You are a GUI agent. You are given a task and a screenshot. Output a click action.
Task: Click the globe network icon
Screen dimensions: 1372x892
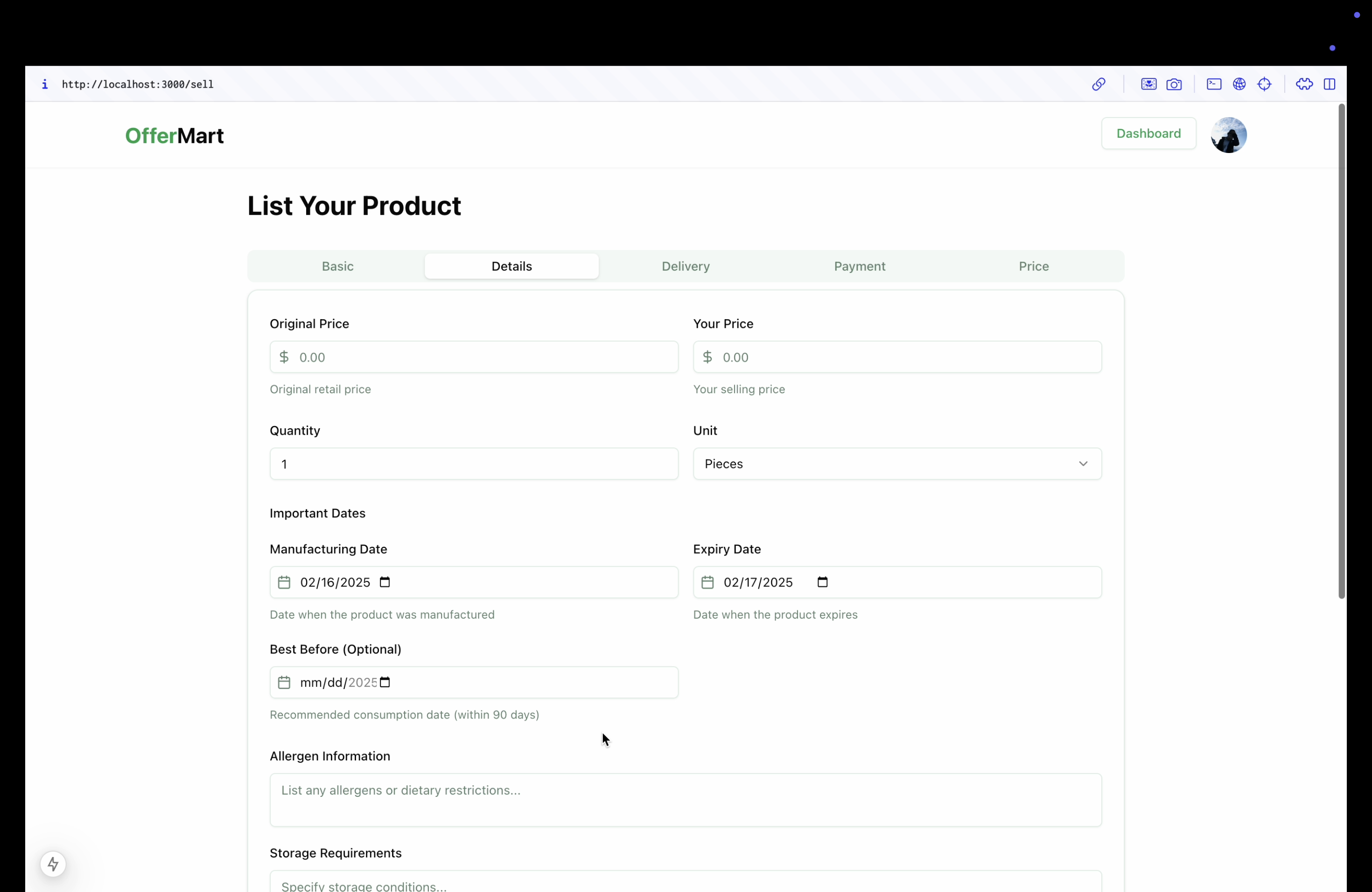pos(1239,84)
